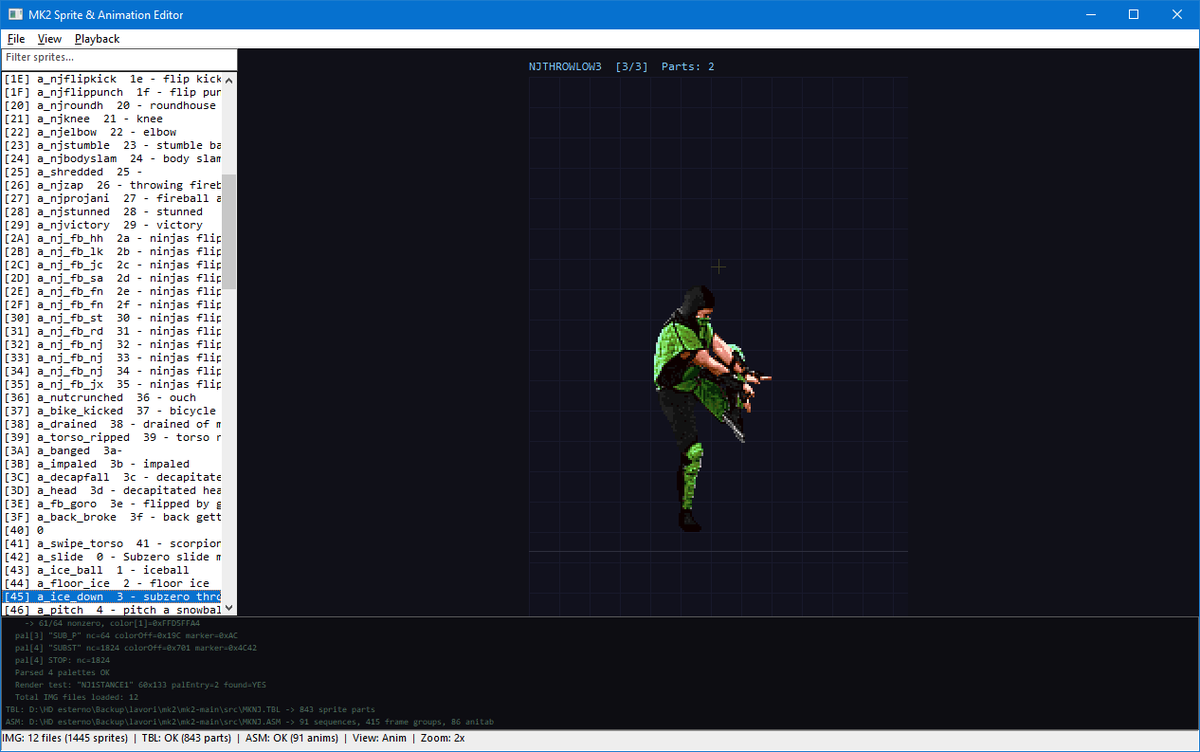1200x752 pixels.
Task: Select the [37] a_bike_kicked row
Action: [111, 411]
